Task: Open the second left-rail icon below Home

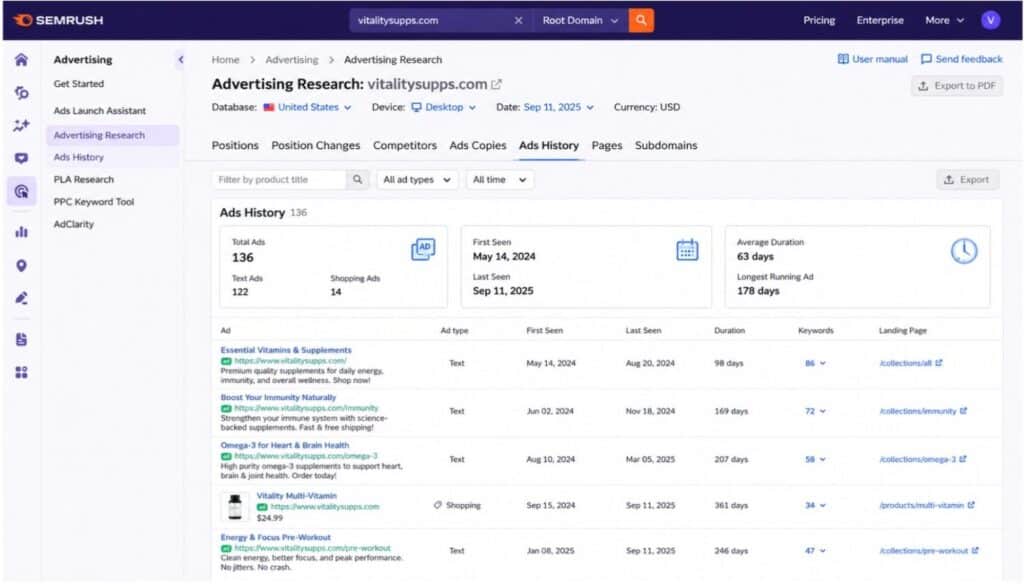Action: (22, 93)
